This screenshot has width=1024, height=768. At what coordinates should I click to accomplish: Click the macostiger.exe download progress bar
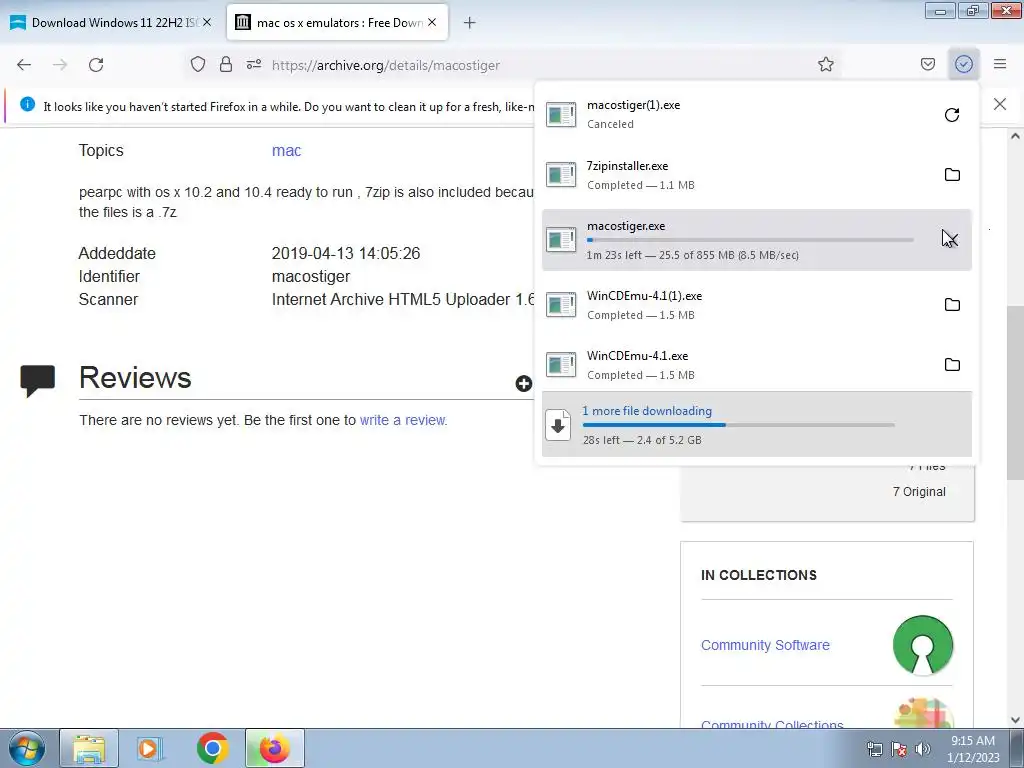tap(750, 240)
